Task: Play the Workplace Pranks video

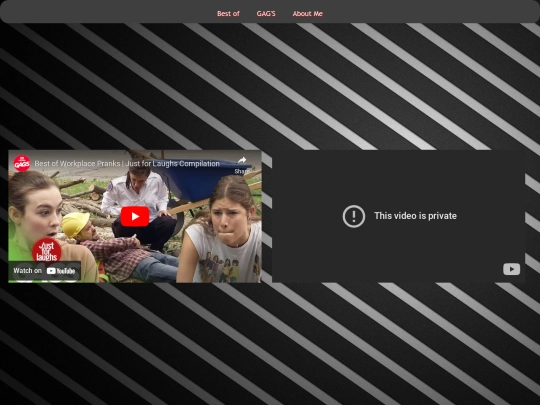Action: point(135,216)
